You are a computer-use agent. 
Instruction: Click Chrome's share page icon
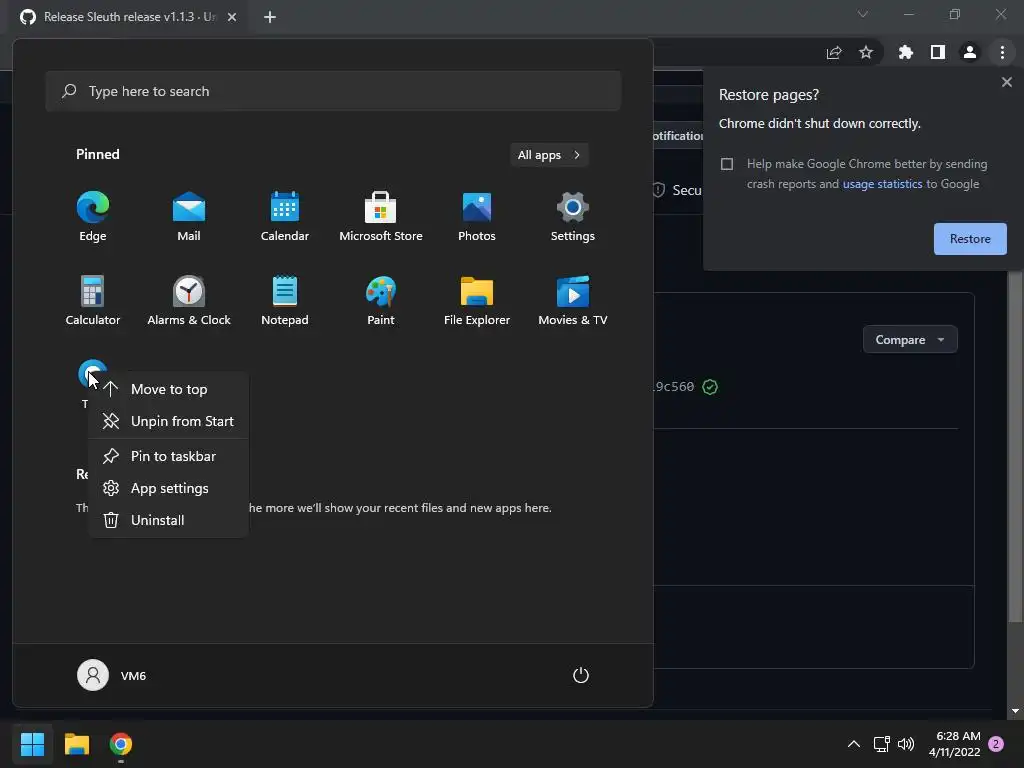834,52
